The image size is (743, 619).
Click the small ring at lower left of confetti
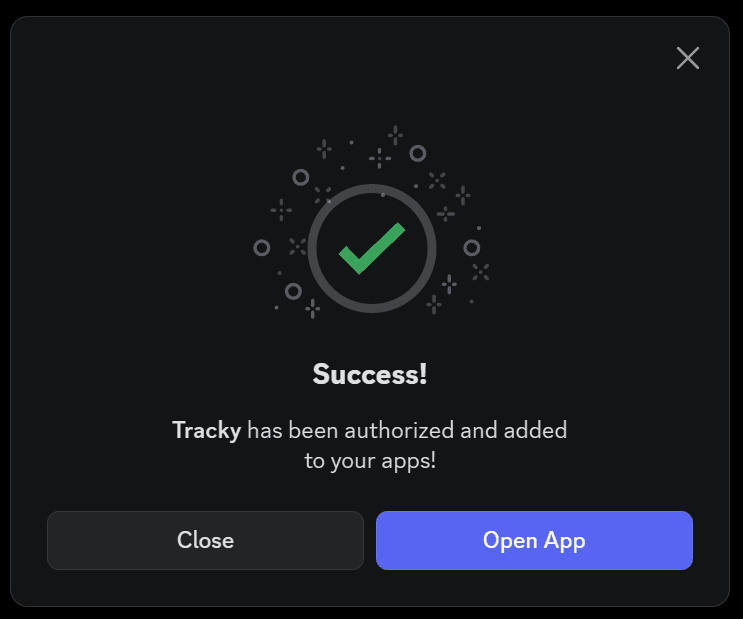(293, 291)
